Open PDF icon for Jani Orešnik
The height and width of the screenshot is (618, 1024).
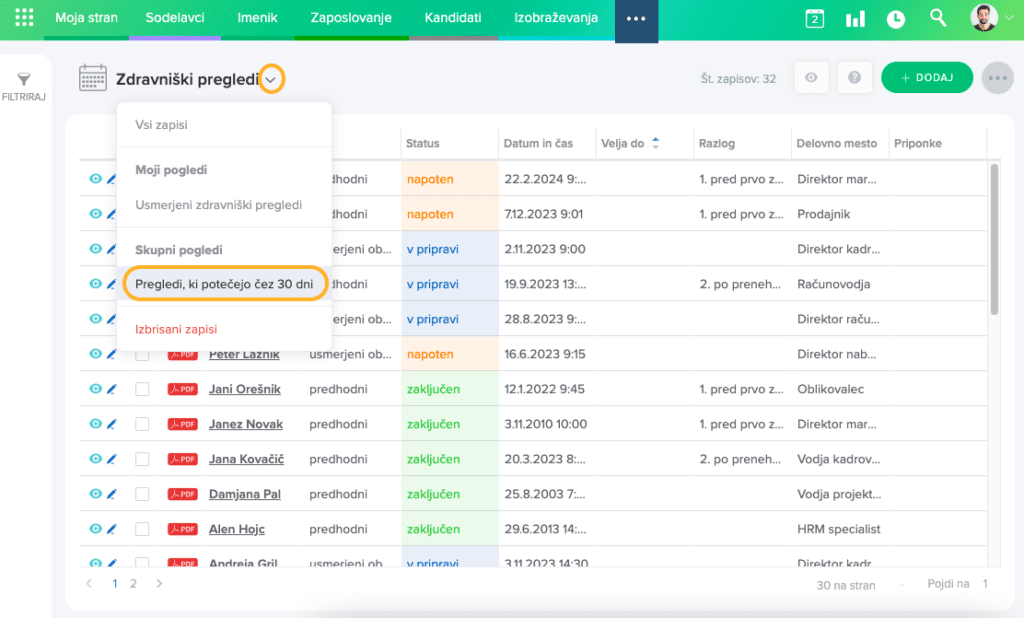[182, 389]
